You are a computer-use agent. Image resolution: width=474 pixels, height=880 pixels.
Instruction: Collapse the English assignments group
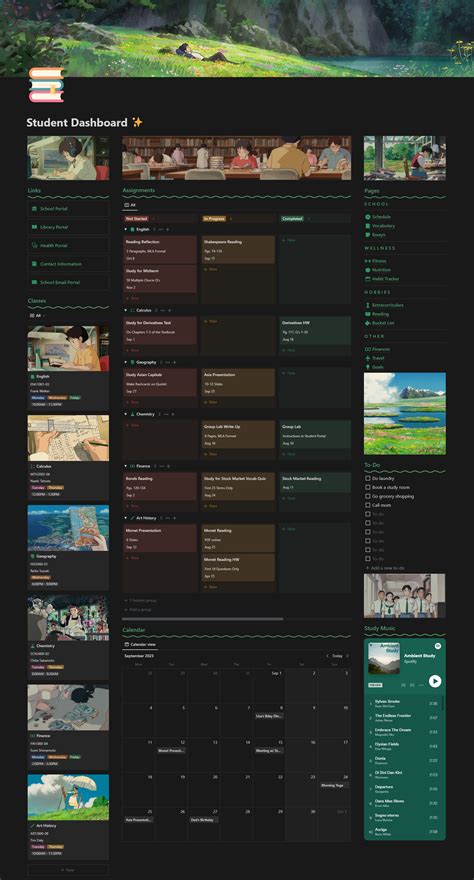click(x=125, y=230)
